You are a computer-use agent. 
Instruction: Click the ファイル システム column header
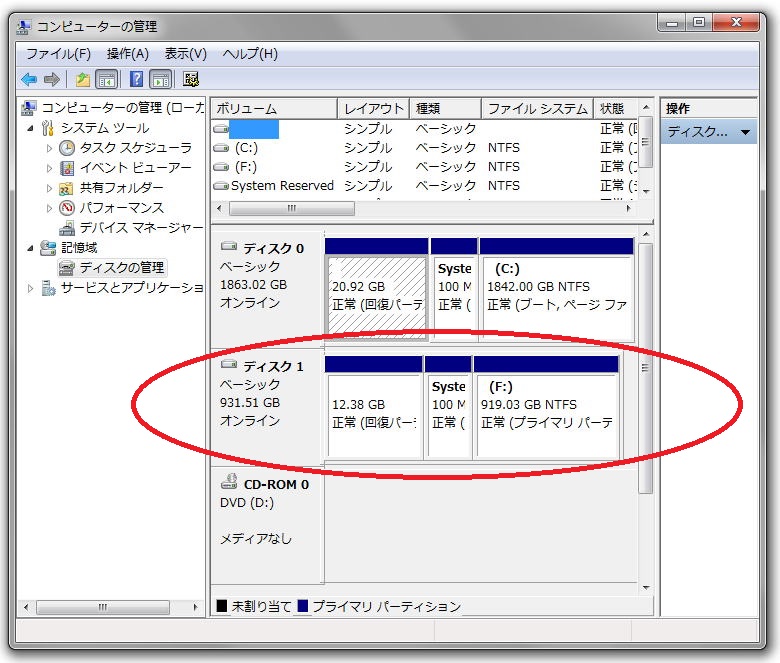(x=536, y=108)
